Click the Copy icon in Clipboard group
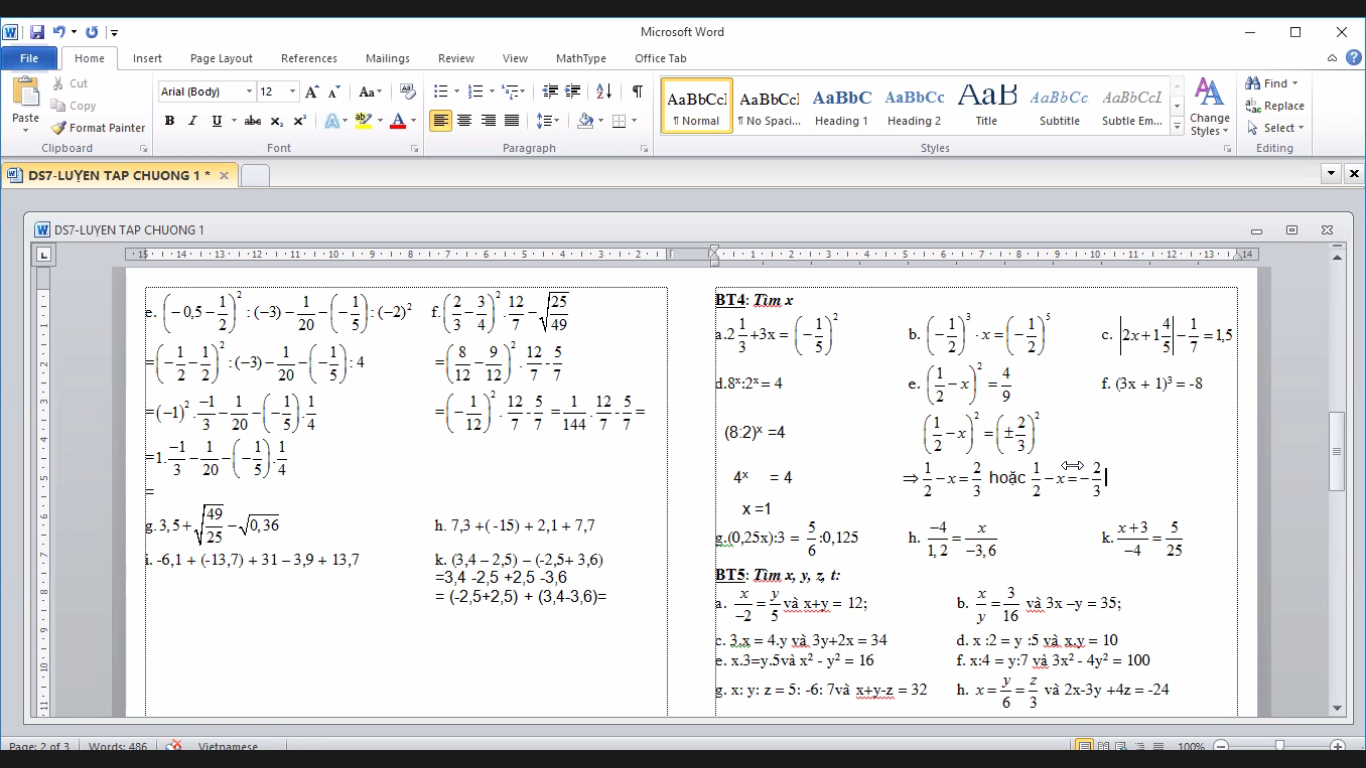The height and width of the screenshot is (768, 1366). pyautogui.click(x=74, y=106)
